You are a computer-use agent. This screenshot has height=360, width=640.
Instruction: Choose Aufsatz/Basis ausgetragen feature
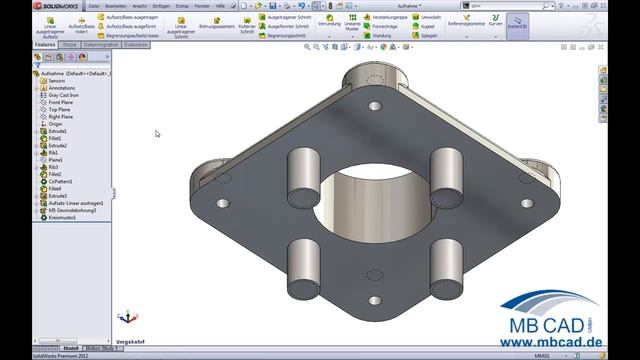coord(127,17)
